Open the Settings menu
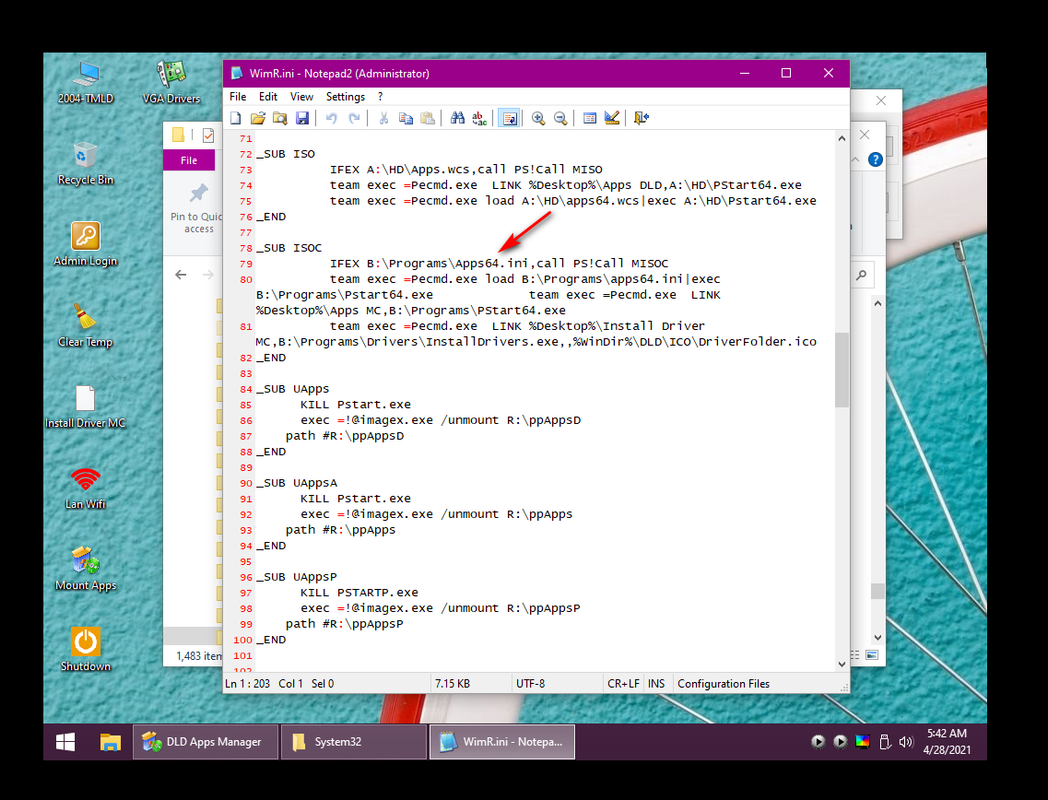 pyautogui.click(x=346, y=97)
